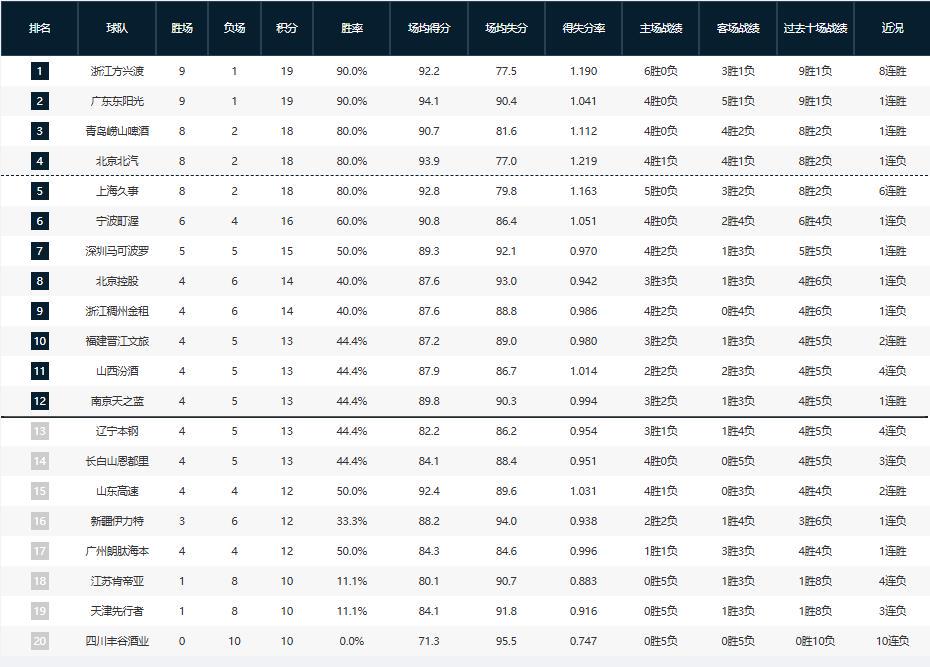The width and height of the screenshot is (930, 667).
Task: Click the 过去十场战绩 column header
Action: tap(816, 28)
